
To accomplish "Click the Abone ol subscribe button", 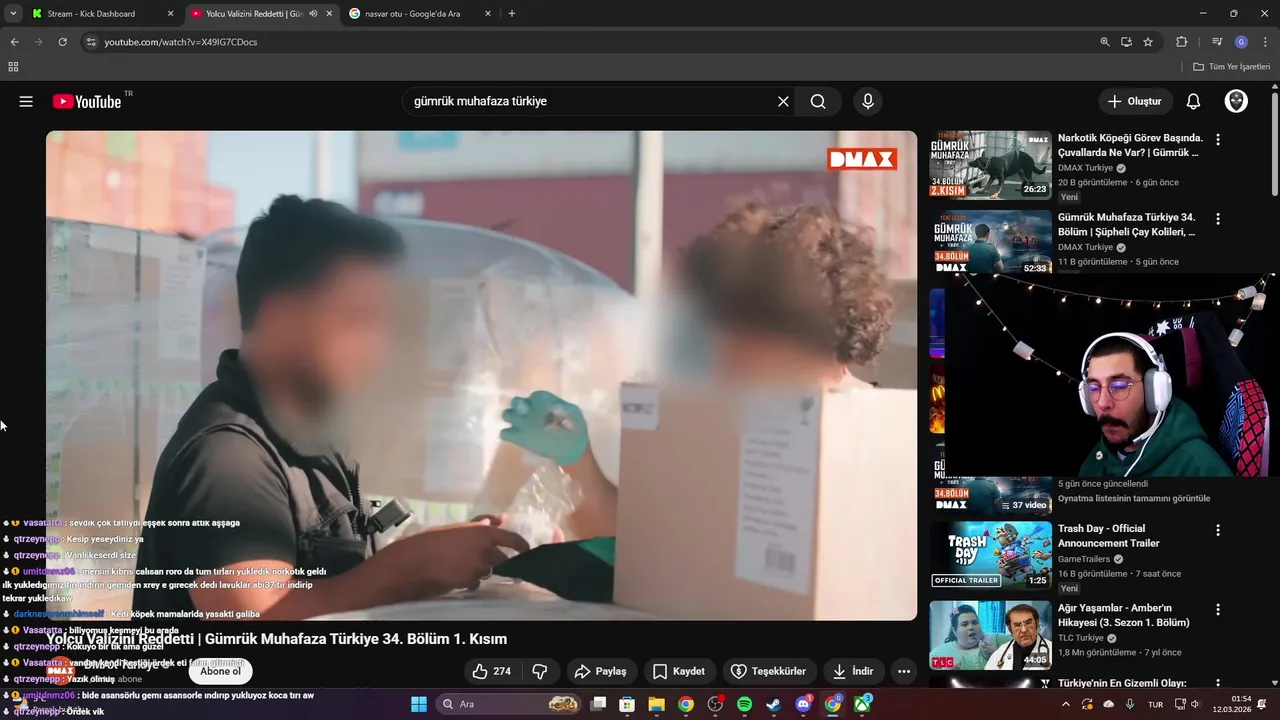I will [x=221, y=671].
